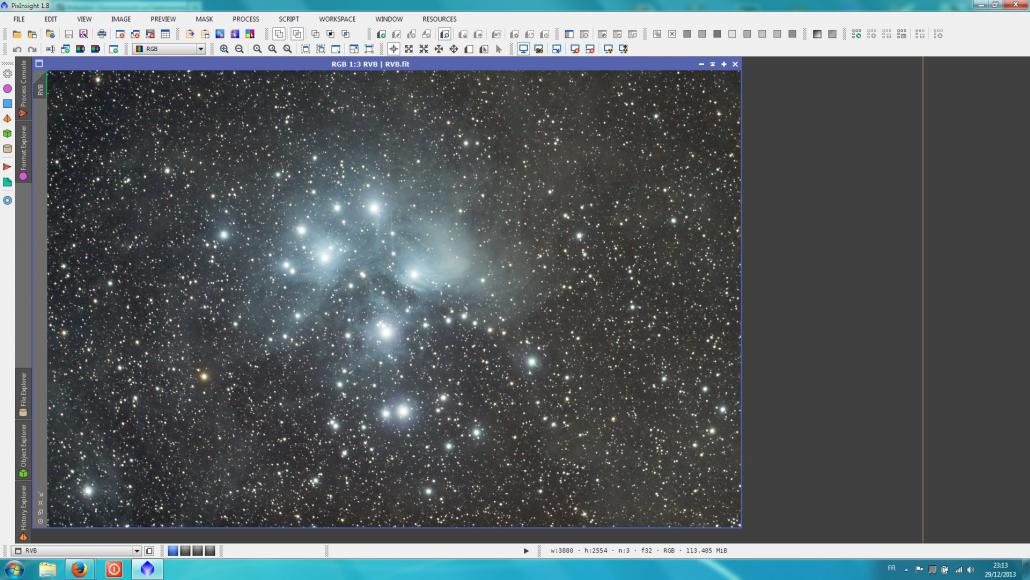Select the pan four-arrow move tool

[454, 49]
